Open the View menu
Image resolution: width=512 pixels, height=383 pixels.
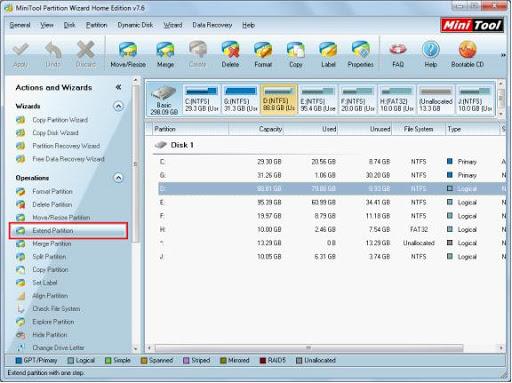pos(47,25)
